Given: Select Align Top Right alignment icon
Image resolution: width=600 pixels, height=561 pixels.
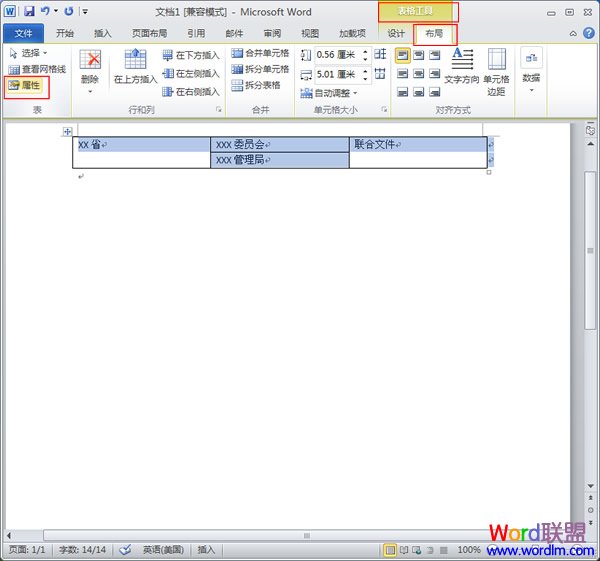Looking at the screenshot, I should pos(435,55).
